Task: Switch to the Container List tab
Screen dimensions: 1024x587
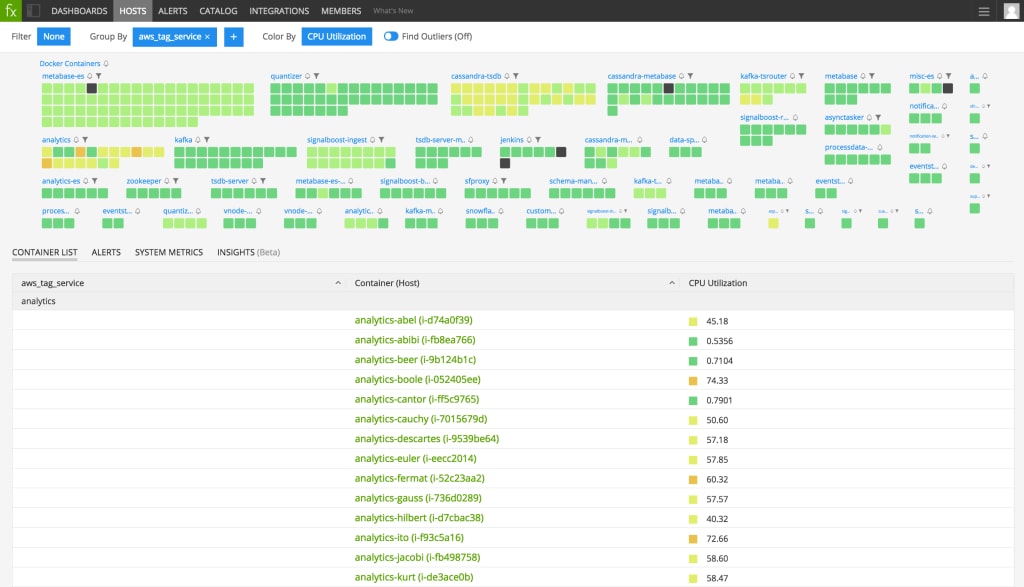Action: (44, 252)
